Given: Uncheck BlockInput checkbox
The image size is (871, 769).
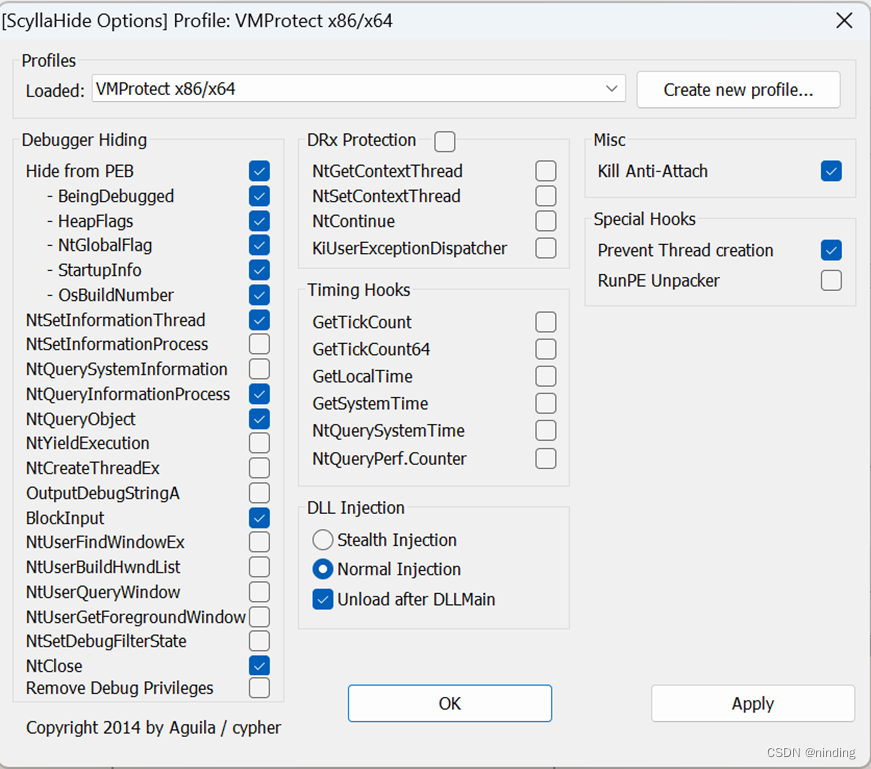Looking at the screenshot, I should click(x=259, y=518).
